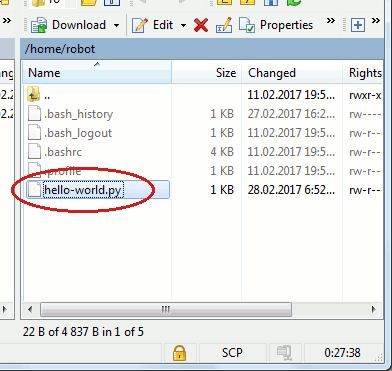This screenshot has width=392, height=371.
Task: Sort files by the Name column header
Action: (97, 73)
